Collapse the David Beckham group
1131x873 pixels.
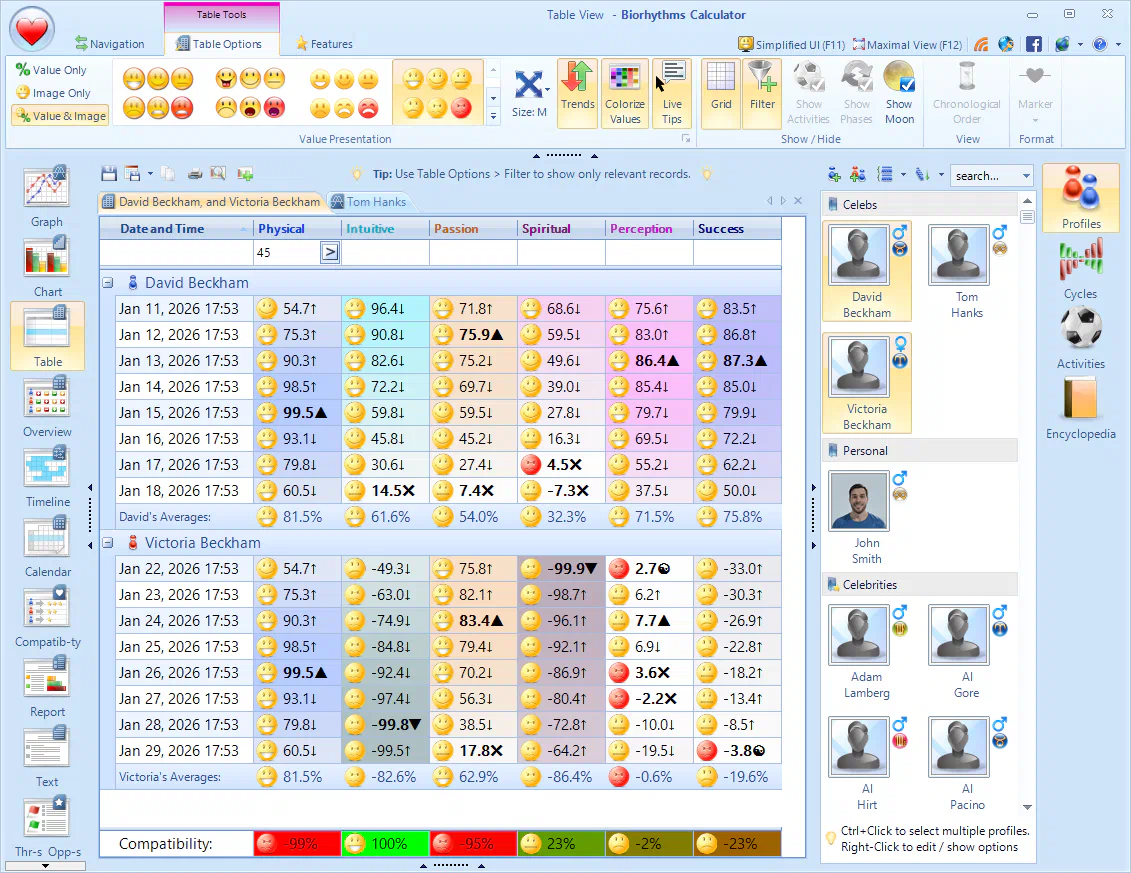tap(108, 283)
